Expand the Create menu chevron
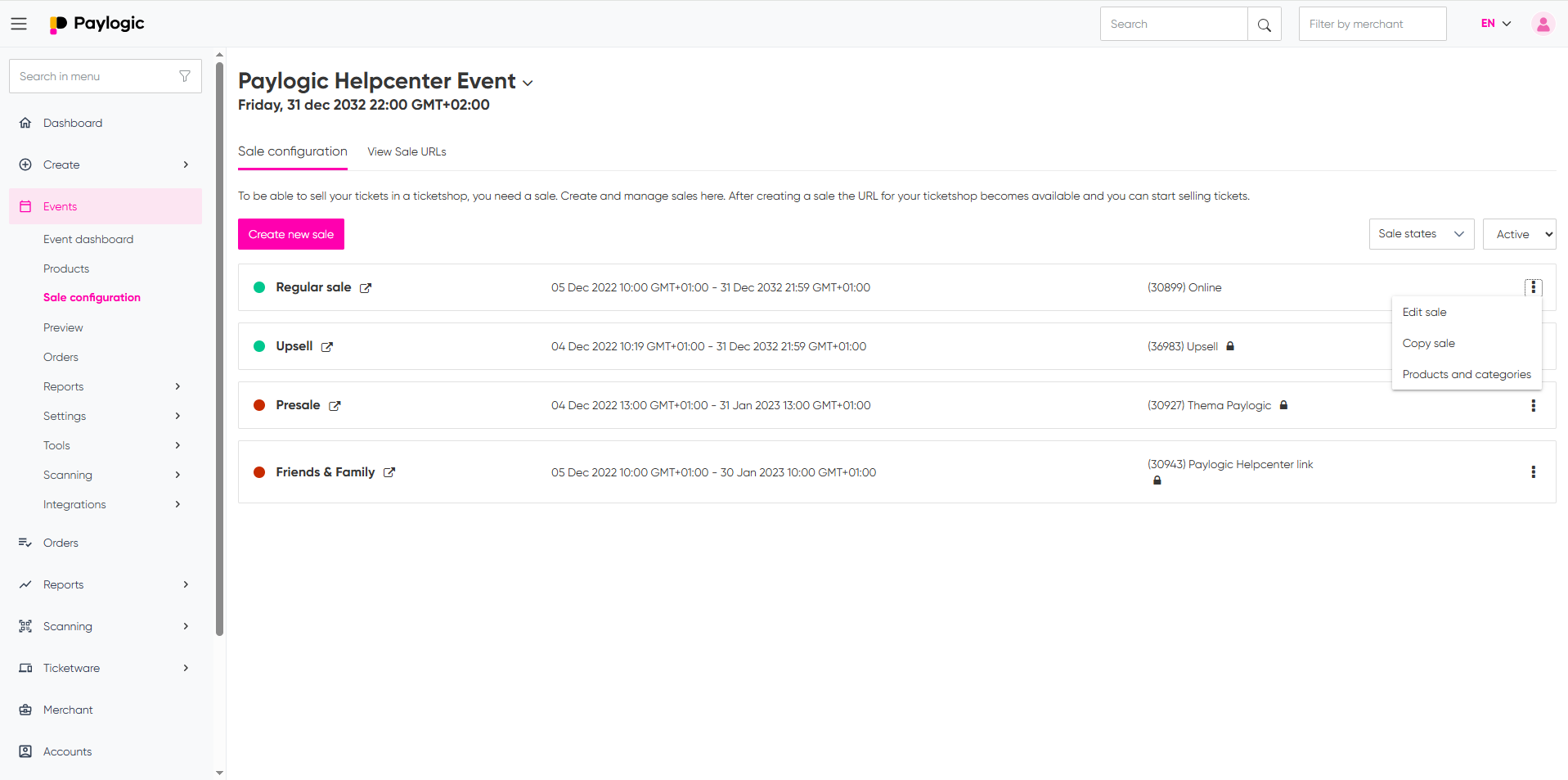The width and height of the screenshot is (1568, 780). coord(186,165)
